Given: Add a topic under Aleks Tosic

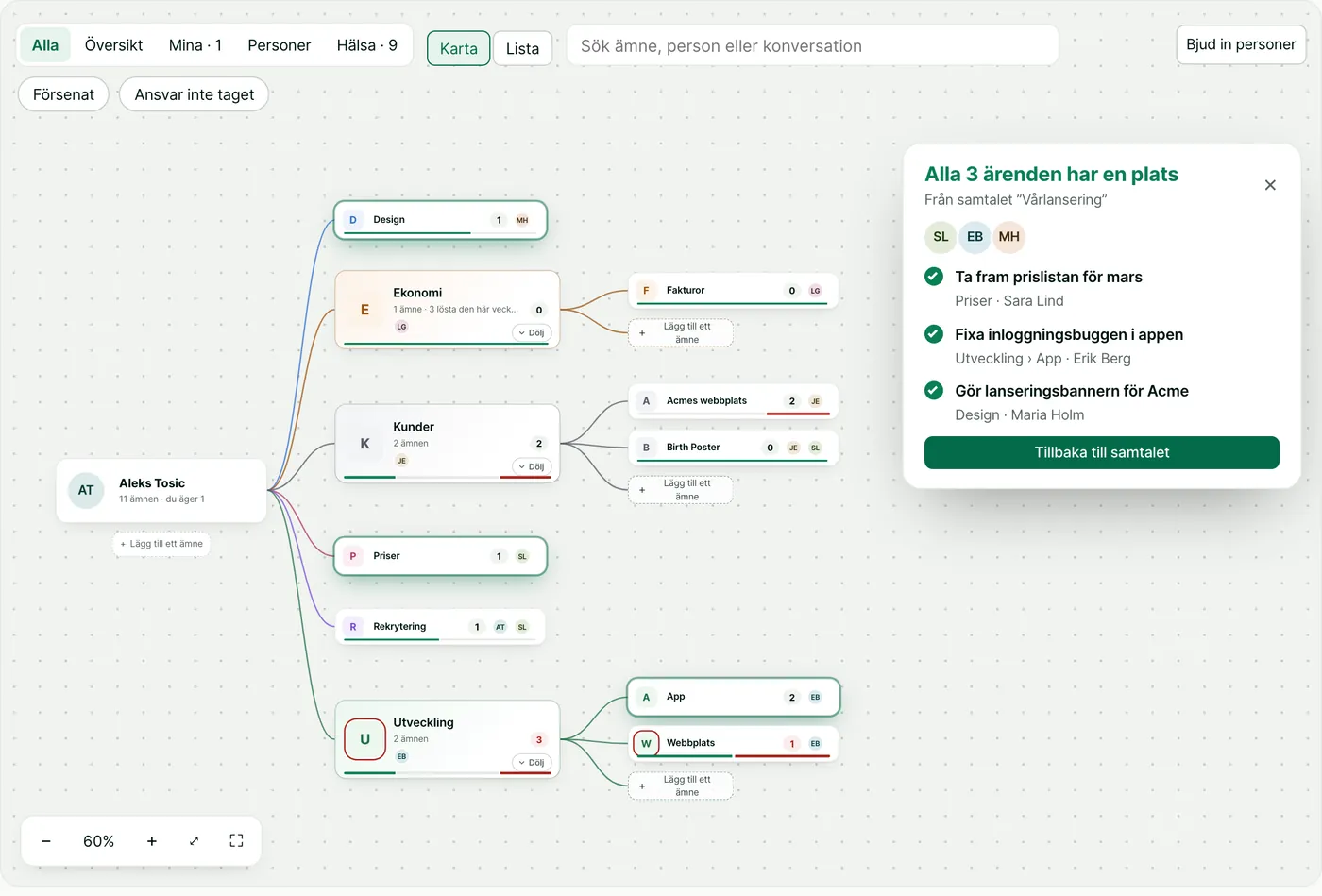Looking at the screenshot, I should [x=161, y=544].
